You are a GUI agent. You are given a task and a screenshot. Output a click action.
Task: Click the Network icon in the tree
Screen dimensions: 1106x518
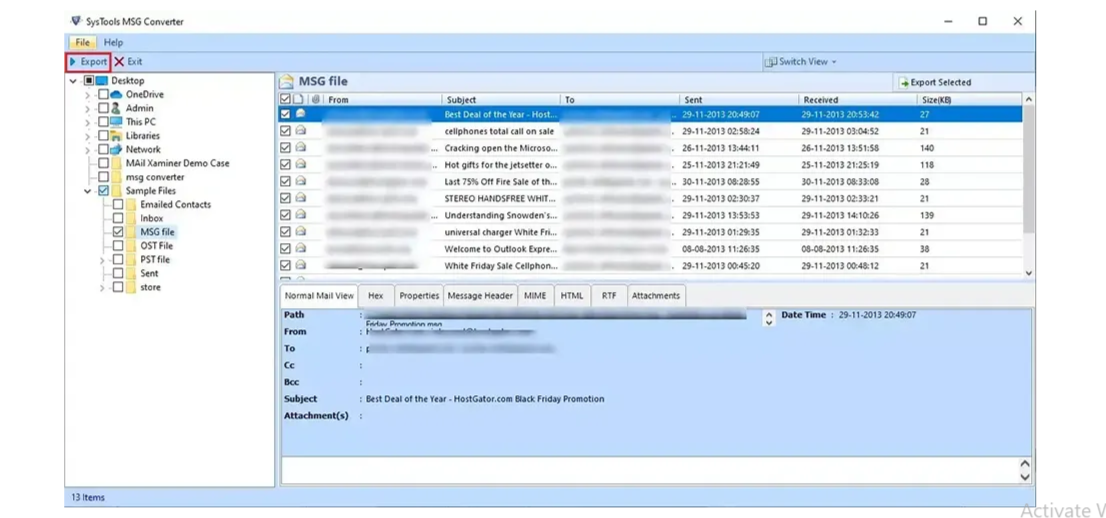[116, 149]
